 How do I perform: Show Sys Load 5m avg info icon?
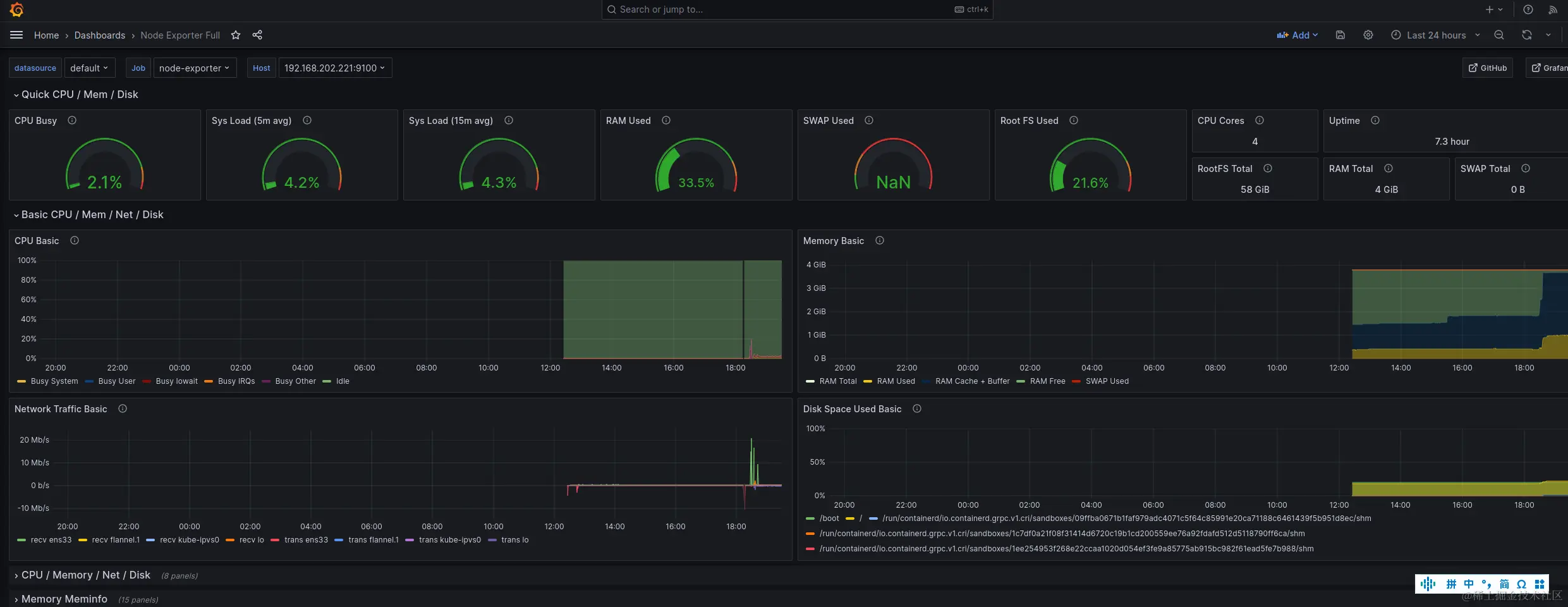coord(307,120)
